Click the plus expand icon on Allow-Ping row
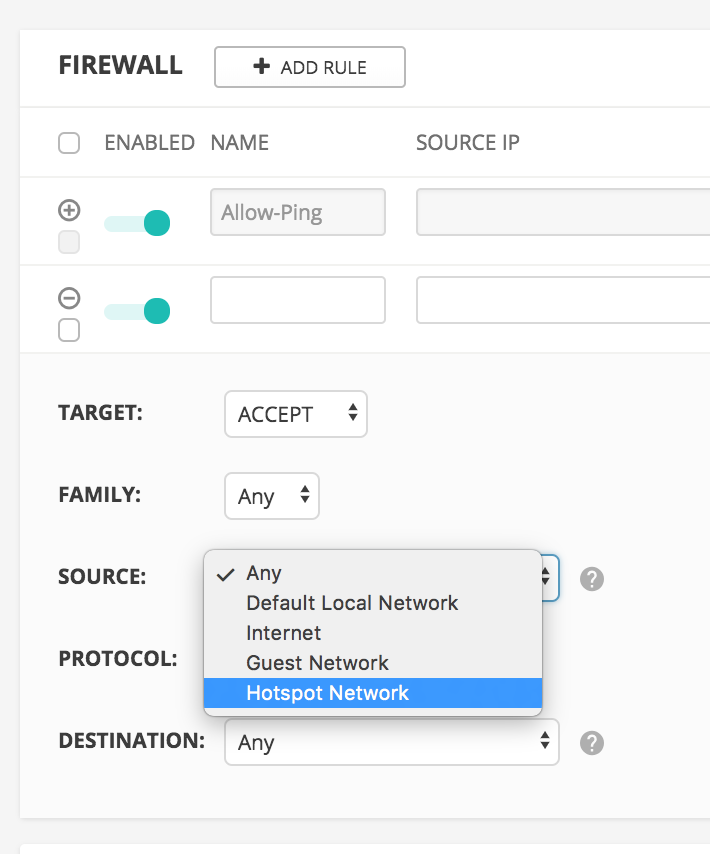Screen dimensions: 710x854 [69, 210]
